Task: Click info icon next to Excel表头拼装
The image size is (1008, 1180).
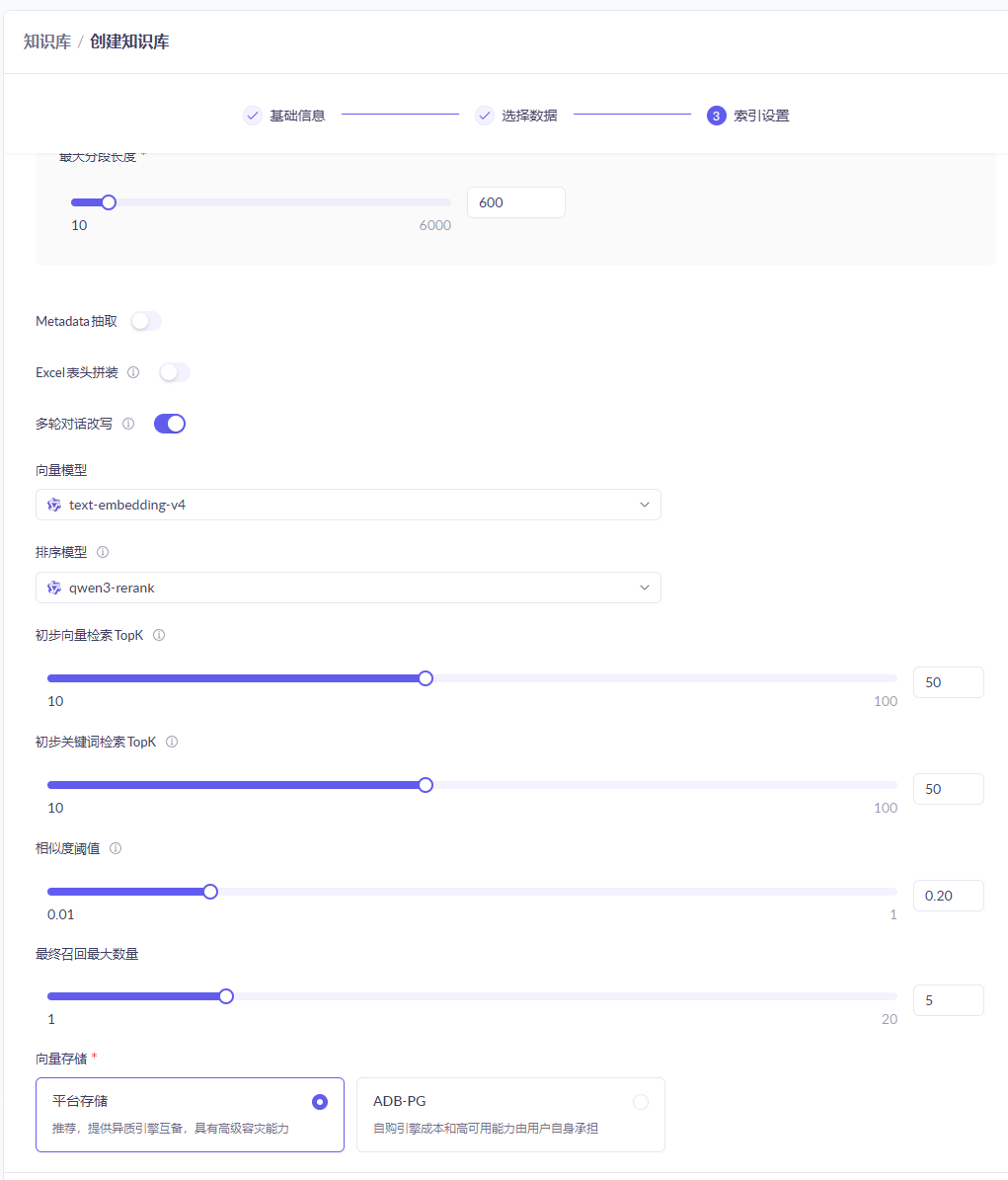Action: click(x=133, y=372)
